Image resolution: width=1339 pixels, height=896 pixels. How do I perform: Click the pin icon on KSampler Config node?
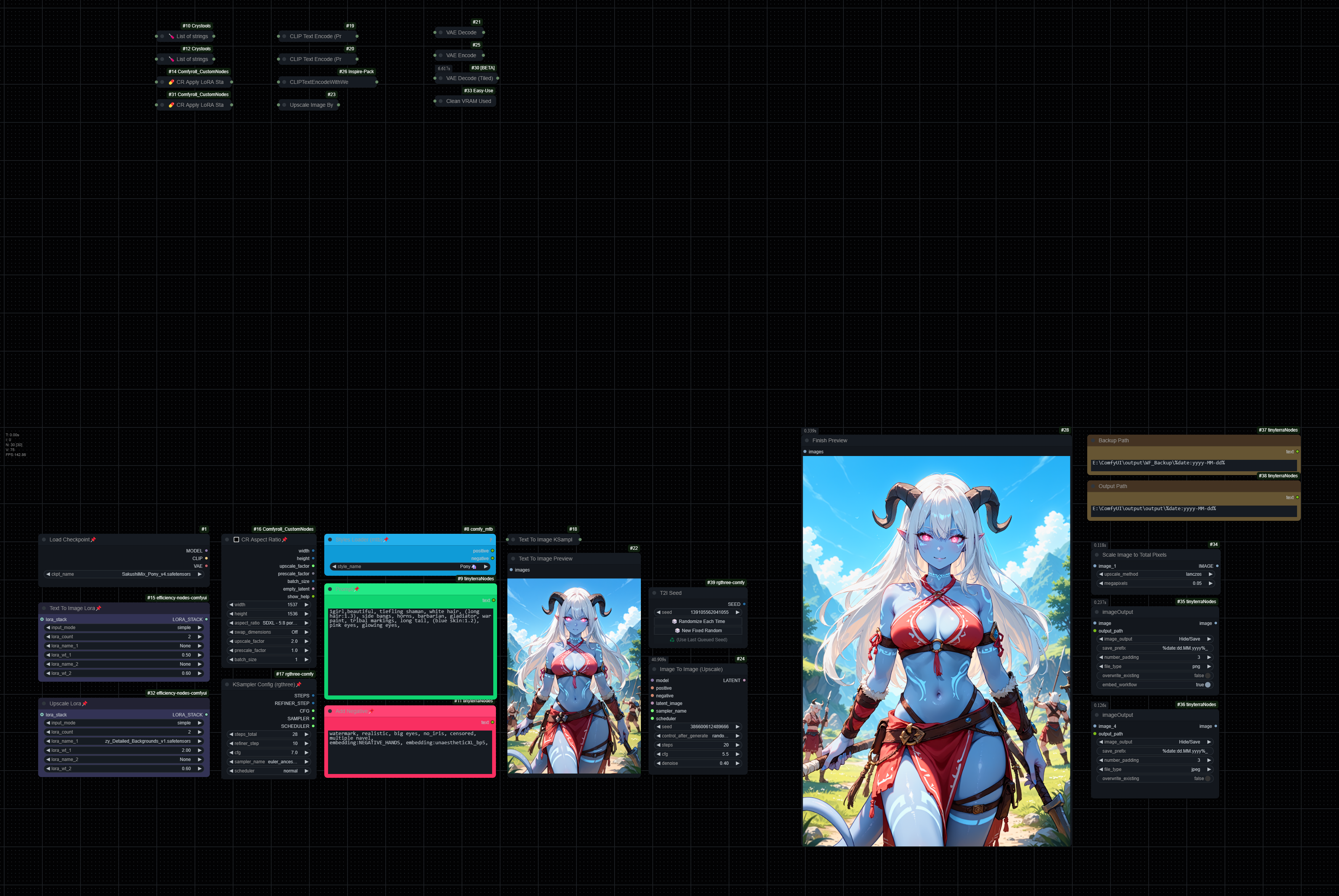298,684
